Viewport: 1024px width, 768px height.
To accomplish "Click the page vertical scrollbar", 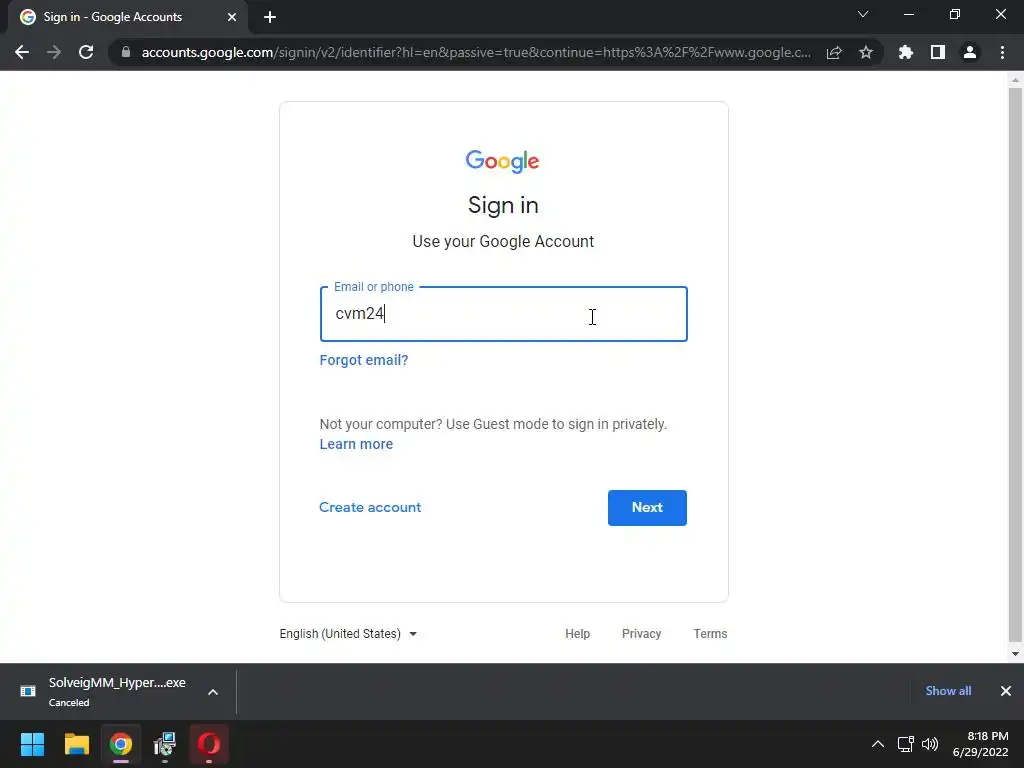I will [1015, 365].
